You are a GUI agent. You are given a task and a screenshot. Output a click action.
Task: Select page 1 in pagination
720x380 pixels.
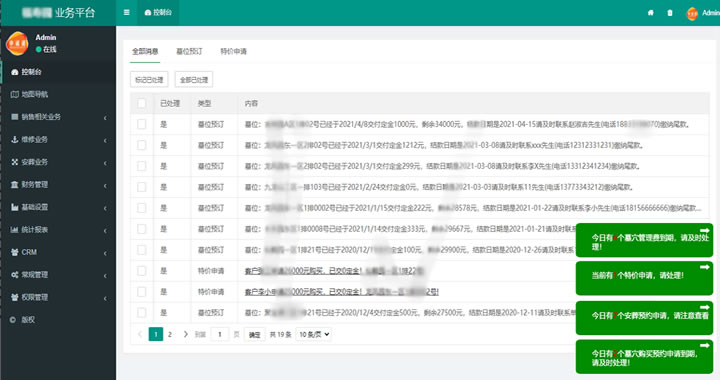tap(156, 334)
